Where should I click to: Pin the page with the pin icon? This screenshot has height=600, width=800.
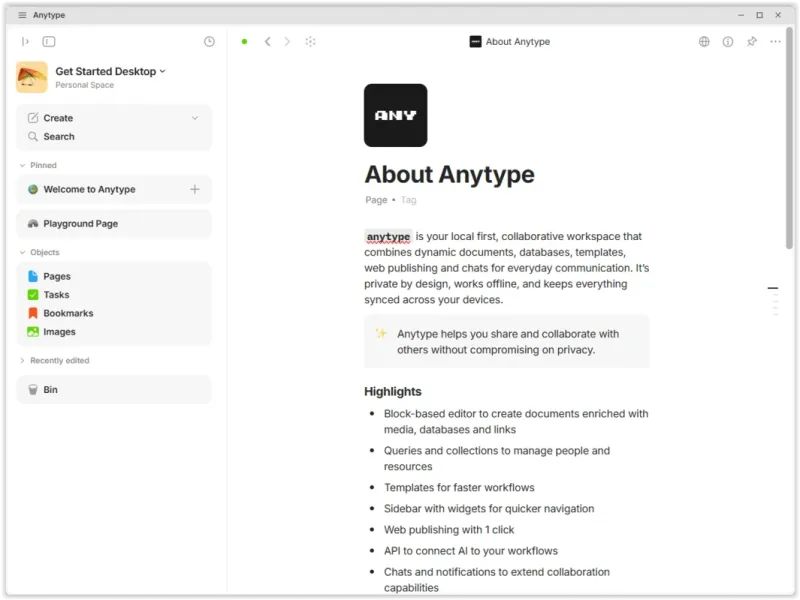[752, 41]
